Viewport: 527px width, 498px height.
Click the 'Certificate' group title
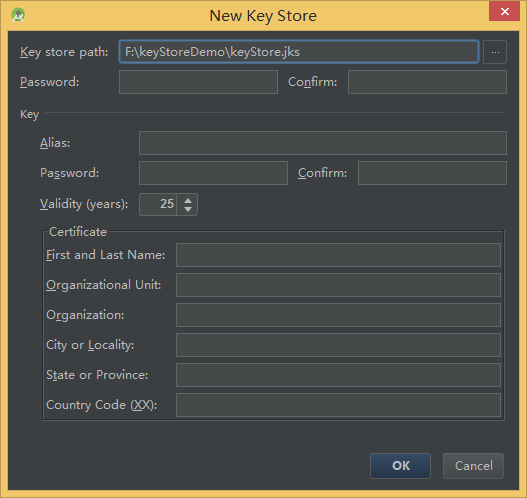coord(78,232)
